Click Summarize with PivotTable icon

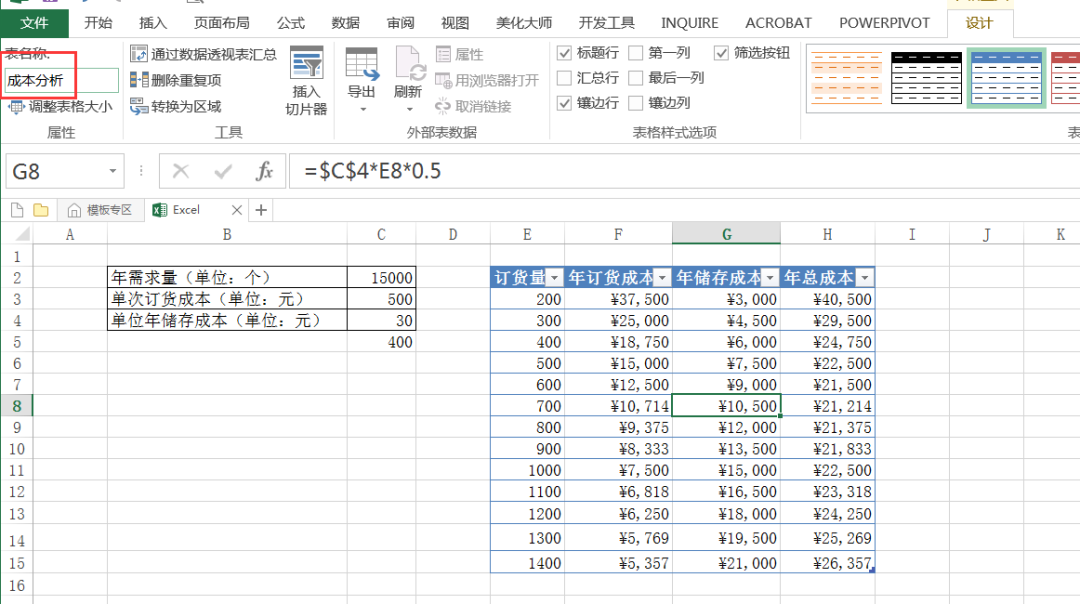138,54
